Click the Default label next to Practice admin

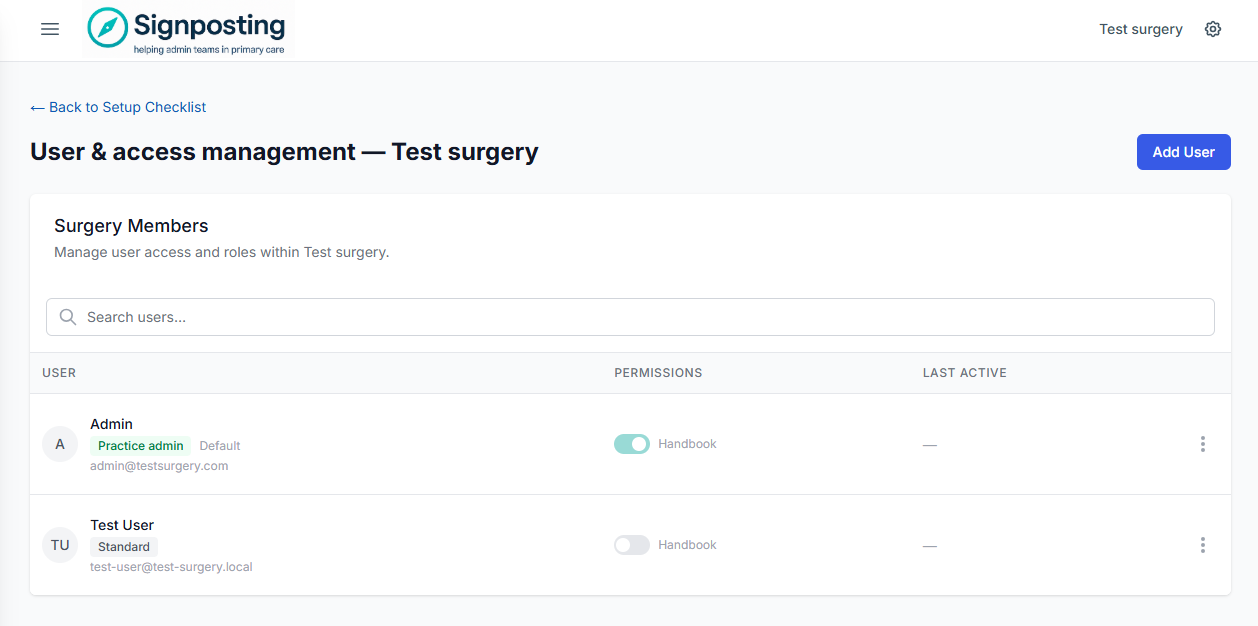(219, 445)
